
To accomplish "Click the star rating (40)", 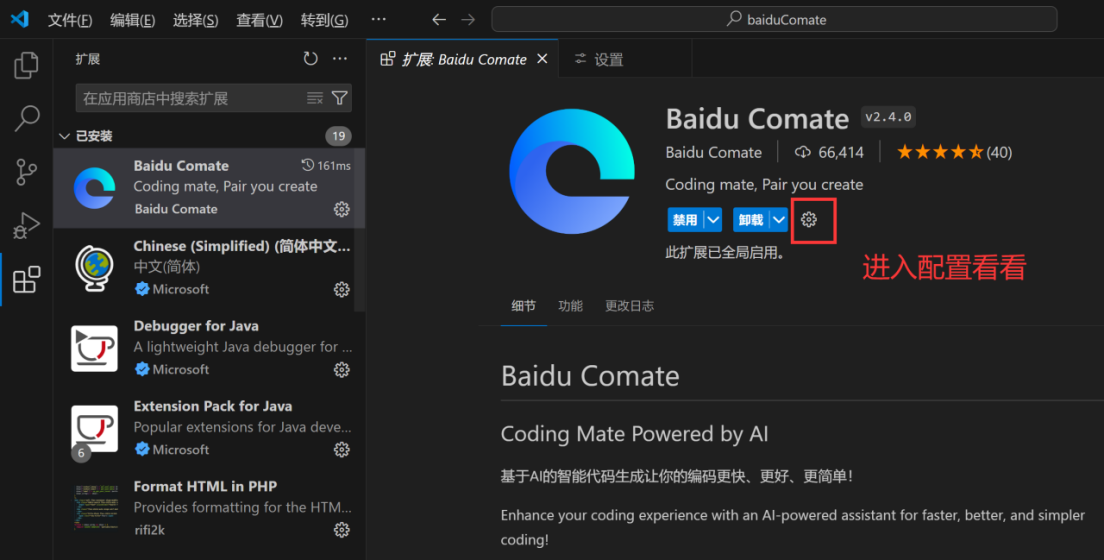I will click(x=954, y=152).
